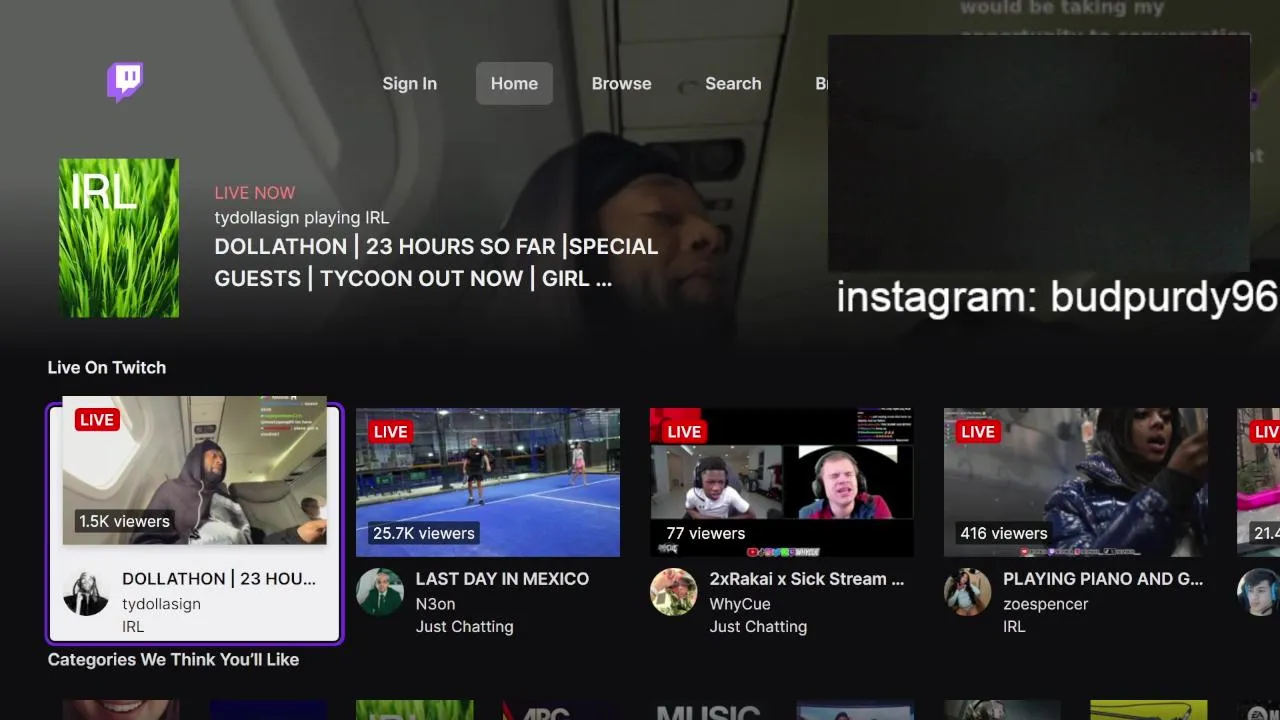1280x720 pixels.
Task: Open the featured DOLLATHON stream title
Action: (436, 263)
